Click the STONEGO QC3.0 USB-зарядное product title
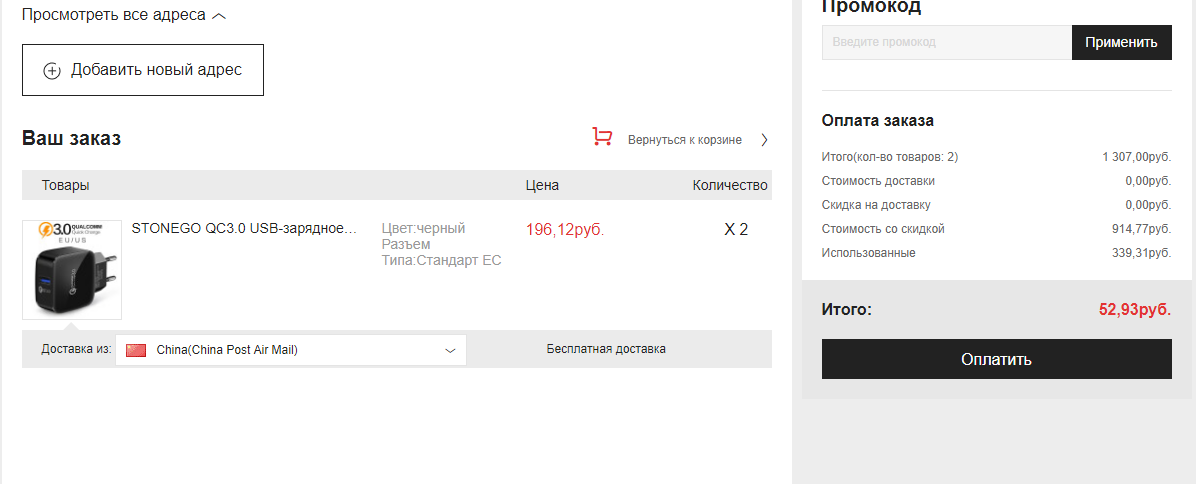The width and height of the screenshot is (1196, 484). click(x=244, y=228)
